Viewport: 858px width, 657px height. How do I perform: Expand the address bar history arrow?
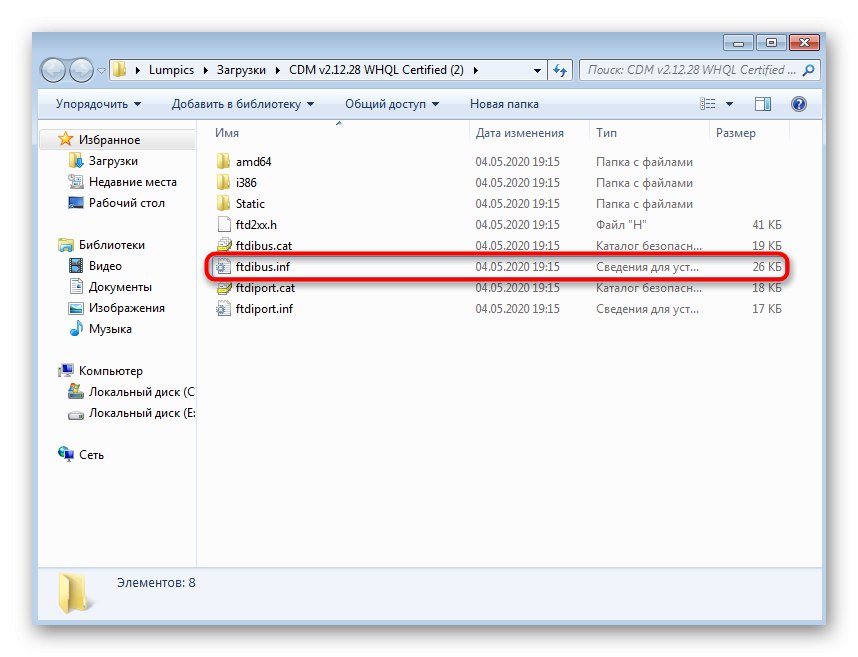tap(537, 70)
